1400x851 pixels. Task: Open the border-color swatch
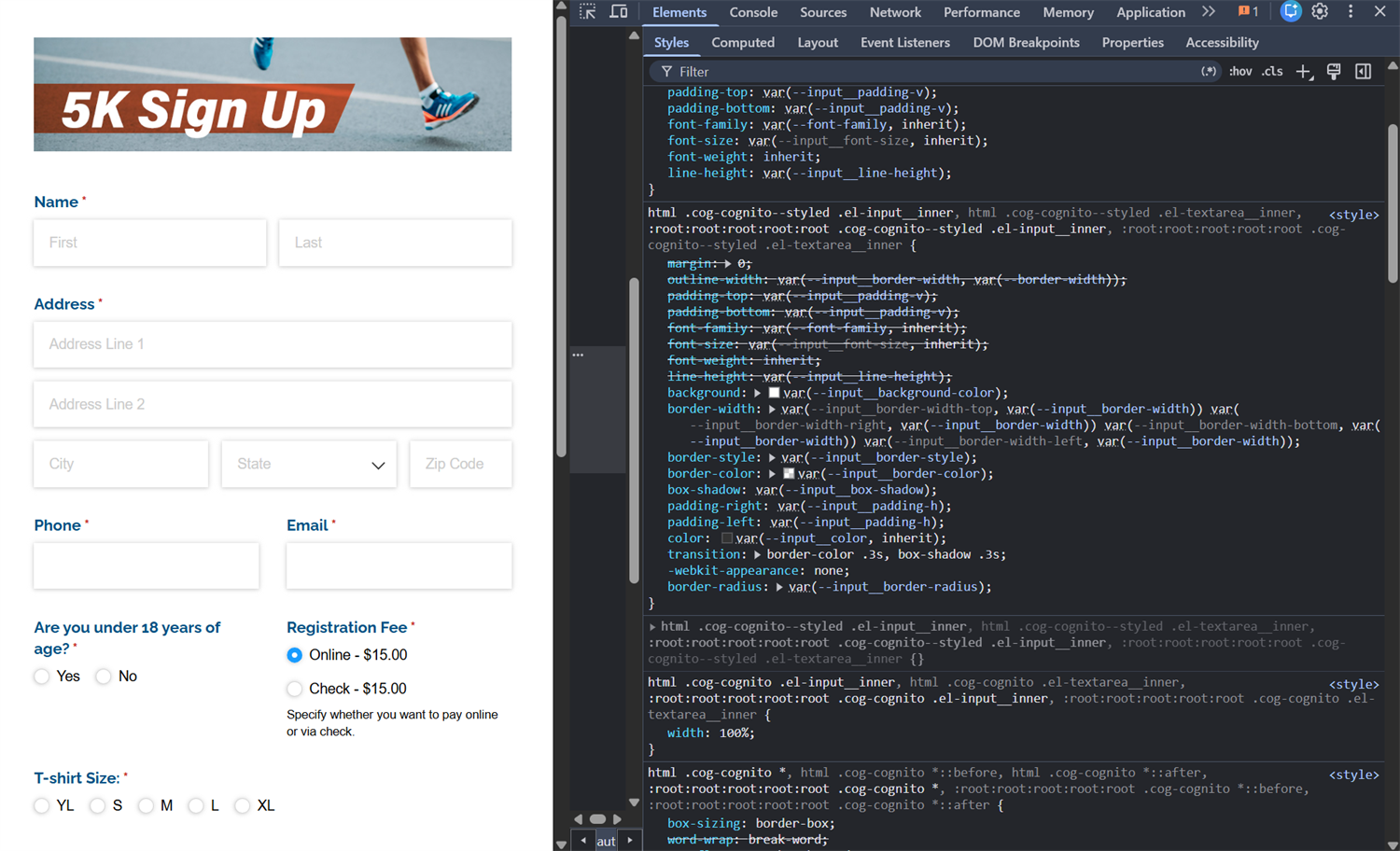[x=789, y=474]
